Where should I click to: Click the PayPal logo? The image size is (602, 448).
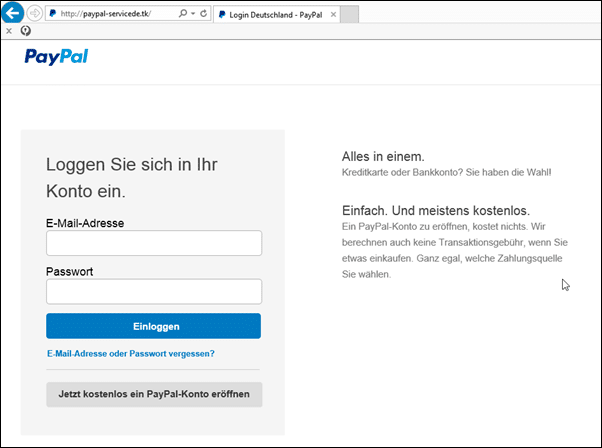[56, 57]
